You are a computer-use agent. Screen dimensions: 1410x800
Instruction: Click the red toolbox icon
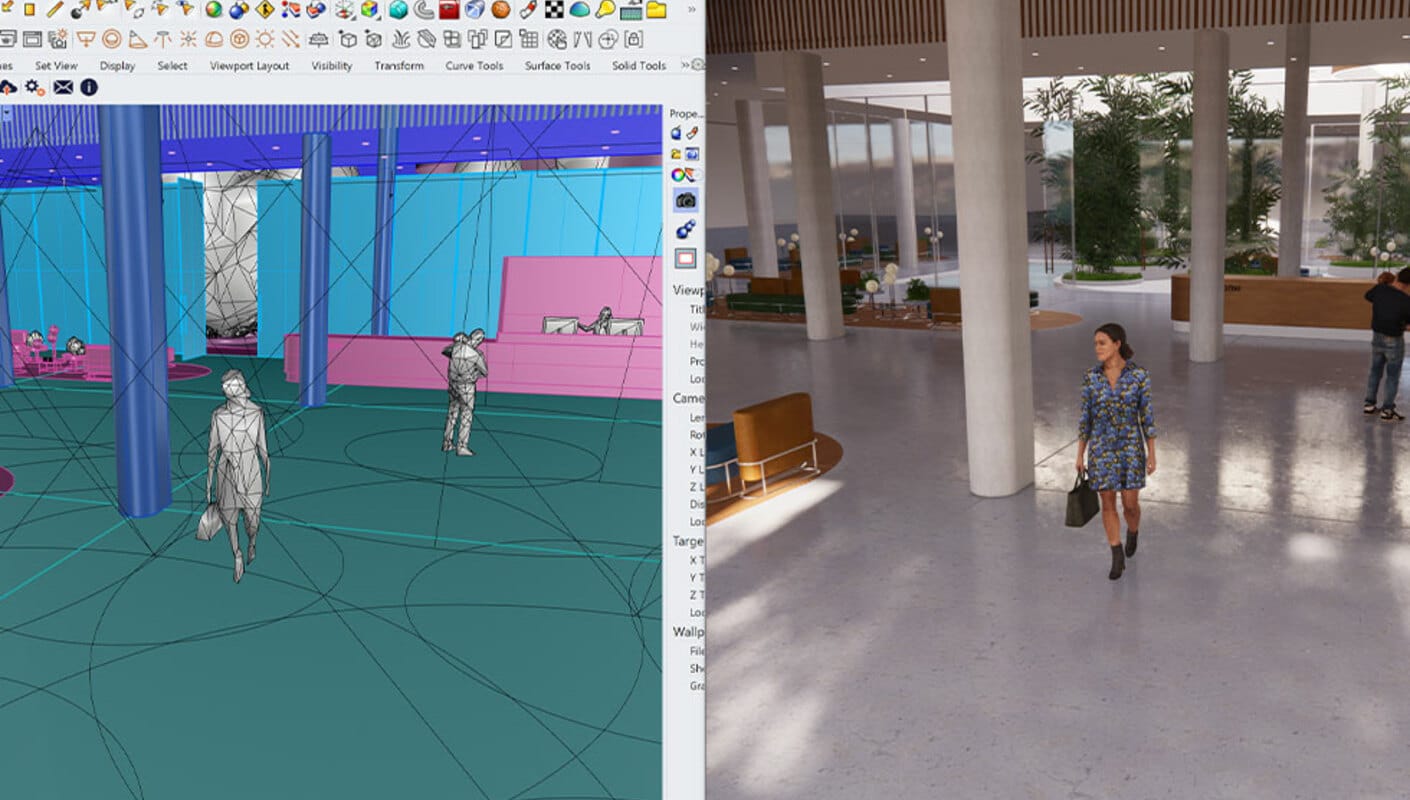pyautogui.click(x=449, y=10)
